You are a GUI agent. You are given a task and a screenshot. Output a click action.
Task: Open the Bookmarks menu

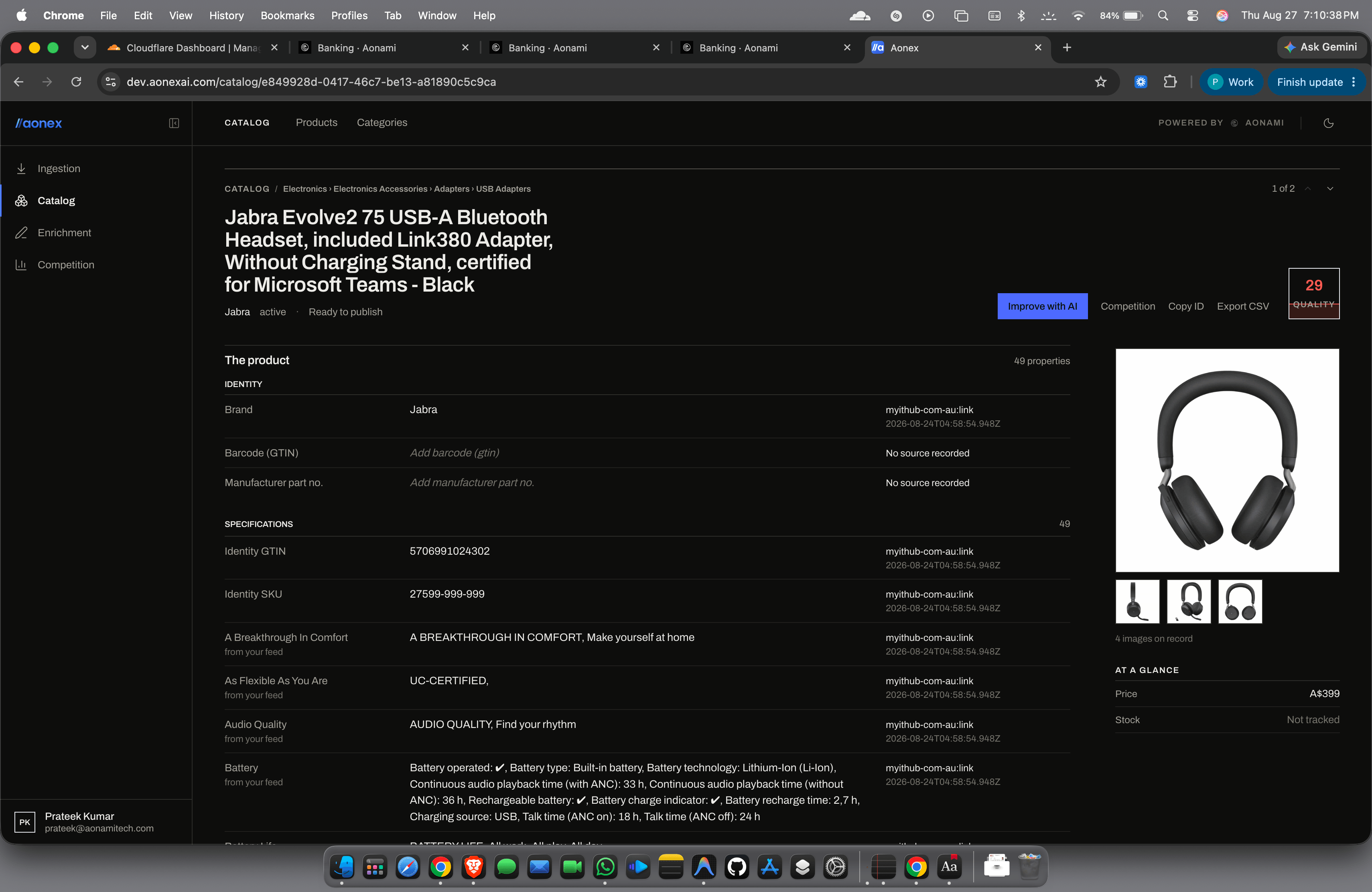pos(287,16)
